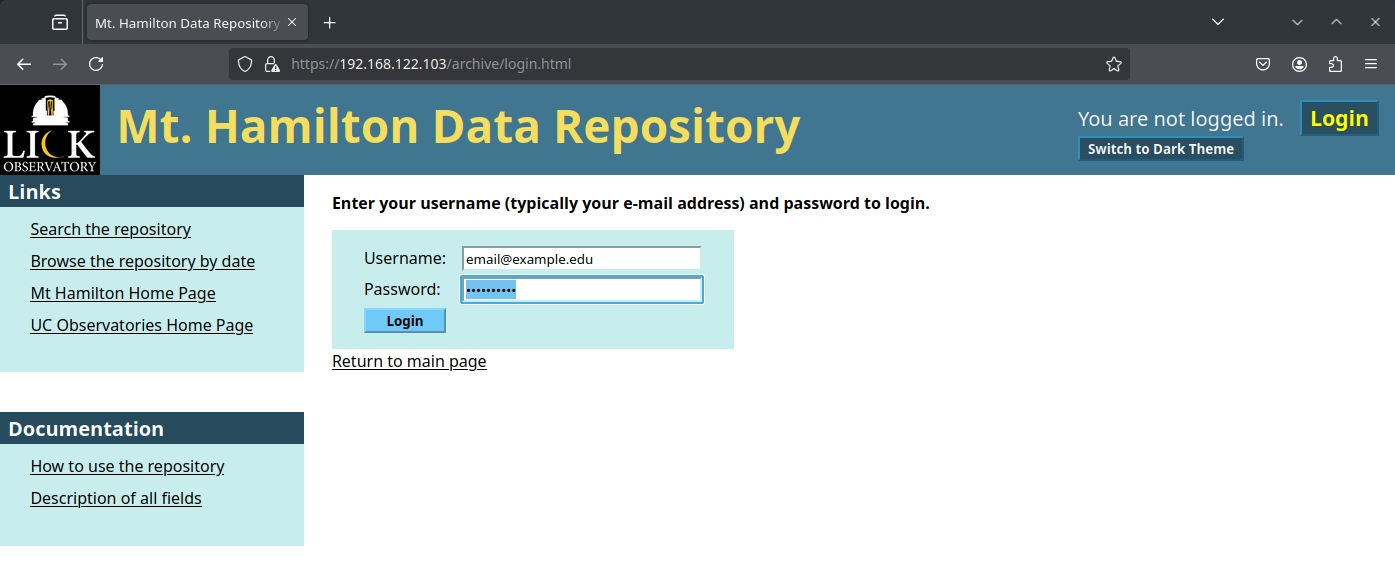Click the 'You are not logged in.' text
Screen dimensions: 1395x564
pos(1181,119)
